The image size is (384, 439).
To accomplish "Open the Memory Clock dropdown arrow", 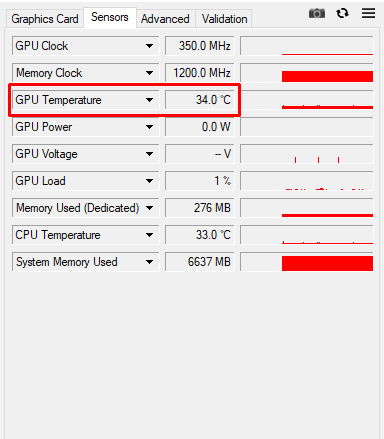I will 149,73.
